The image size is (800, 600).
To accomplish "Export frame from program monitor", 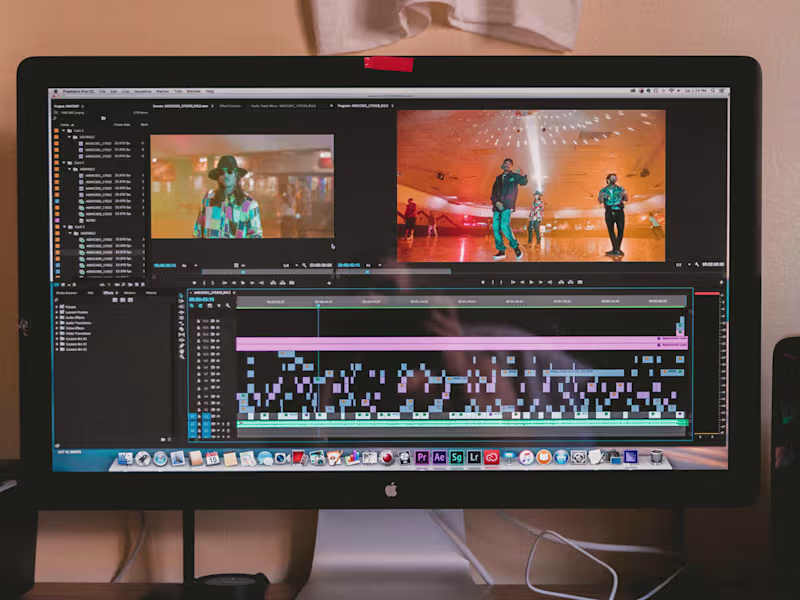I will pyautogui.click(x=580, y=282).
